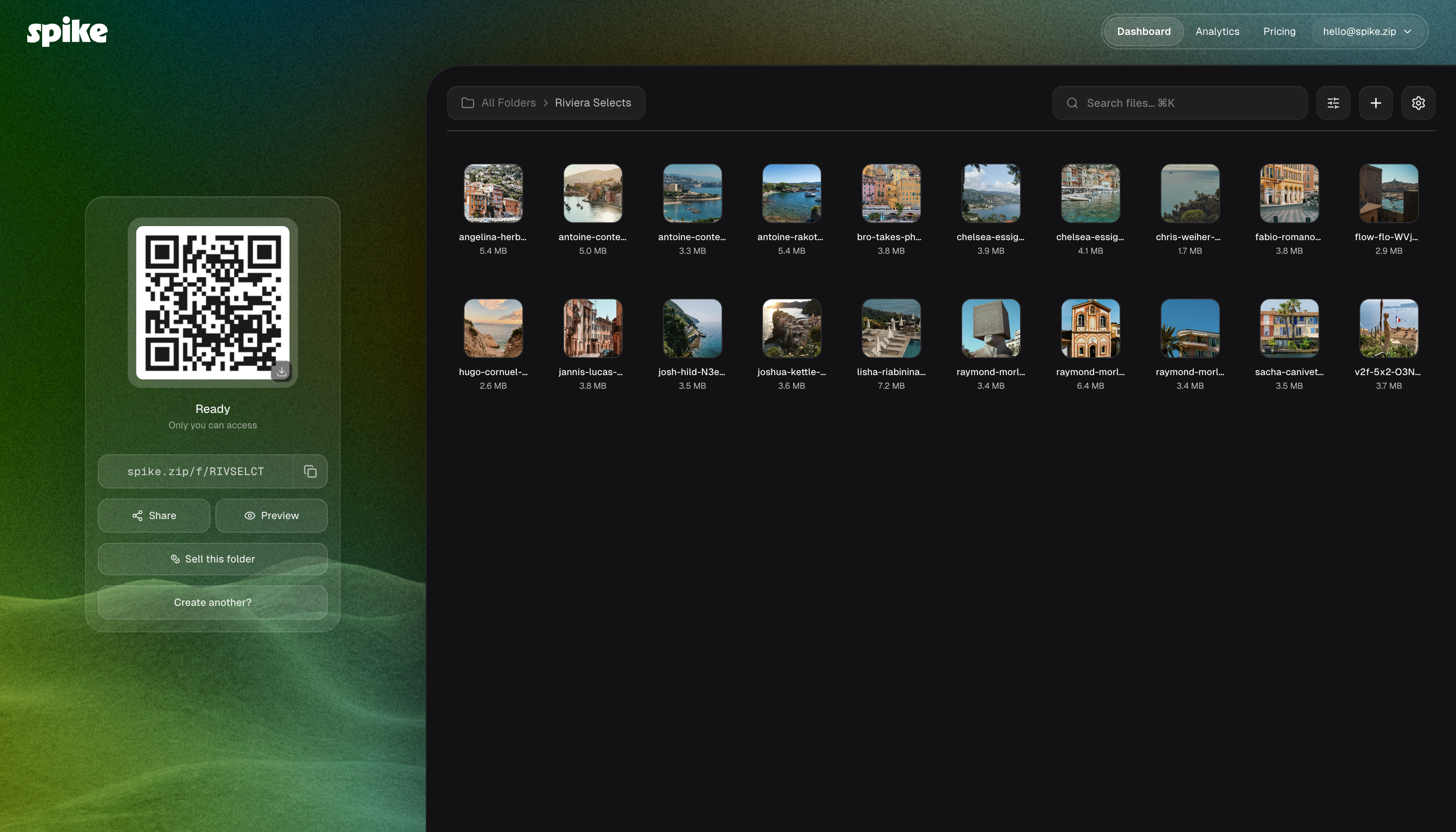The height and width of the screenshot is (832, 1456).
Task: Copy the spike.zip/f/RIVSELCT link icon
Action: 310,471
